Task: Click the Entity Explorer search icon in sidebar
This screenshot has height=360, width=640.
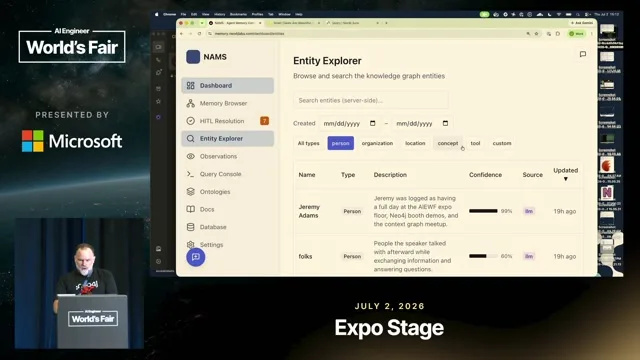Action: point(191,138)
